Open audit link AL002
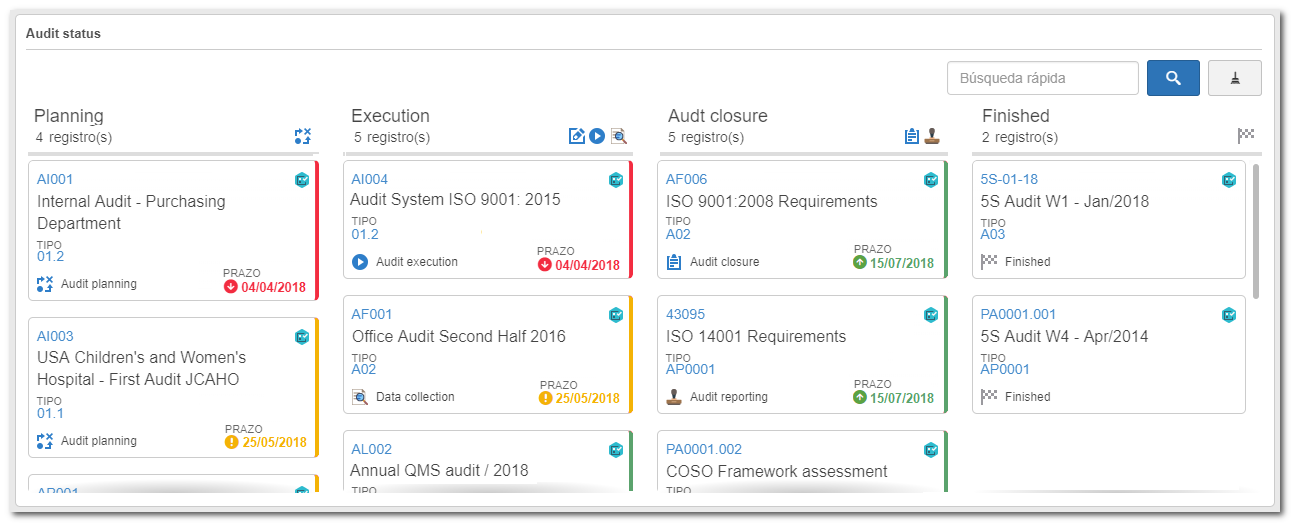This screenshot has width=1291, height=523. [x=371, y=450]
